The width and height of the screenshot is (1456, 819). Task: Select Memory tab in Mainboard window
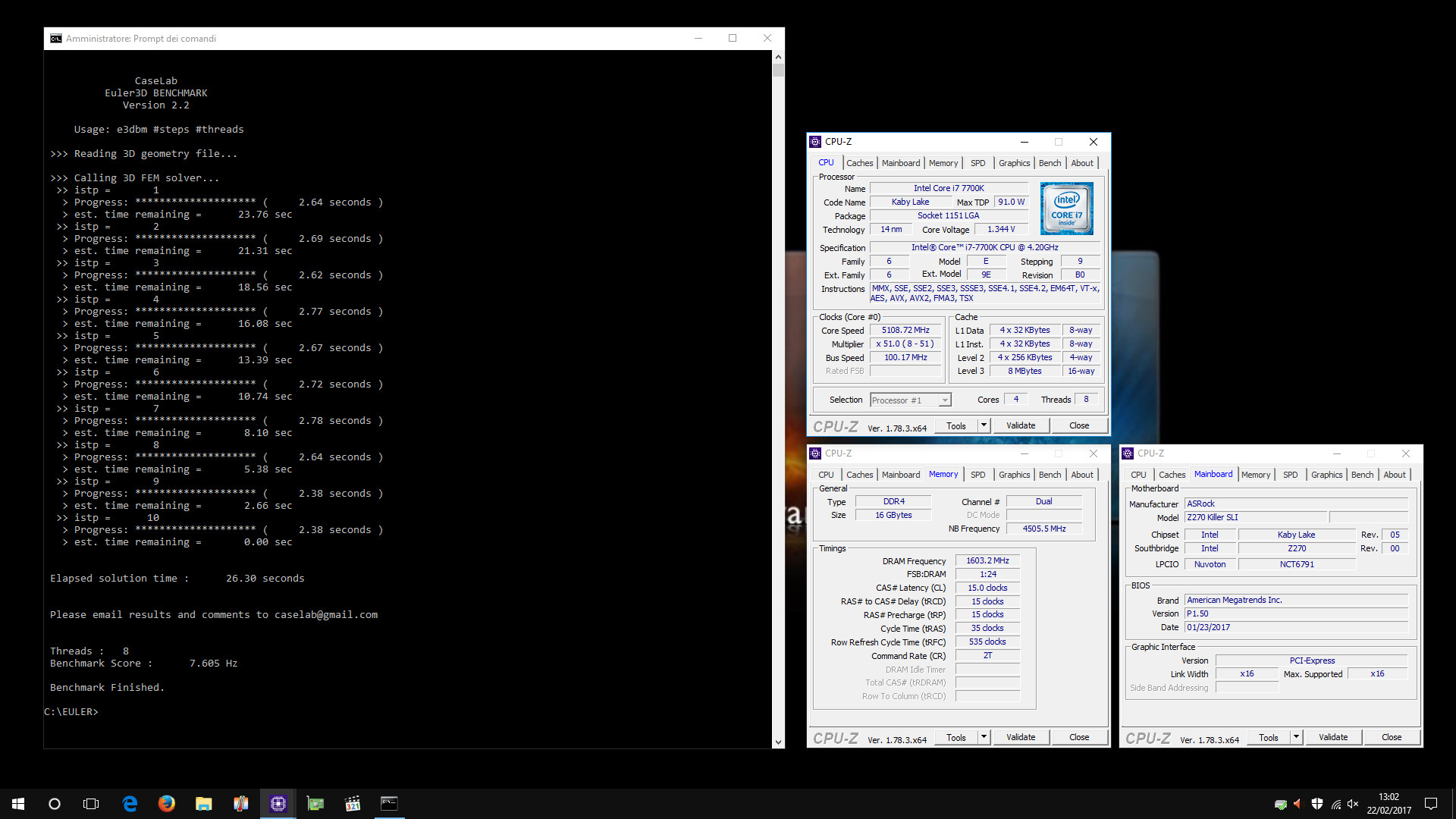pos(1256,475)
